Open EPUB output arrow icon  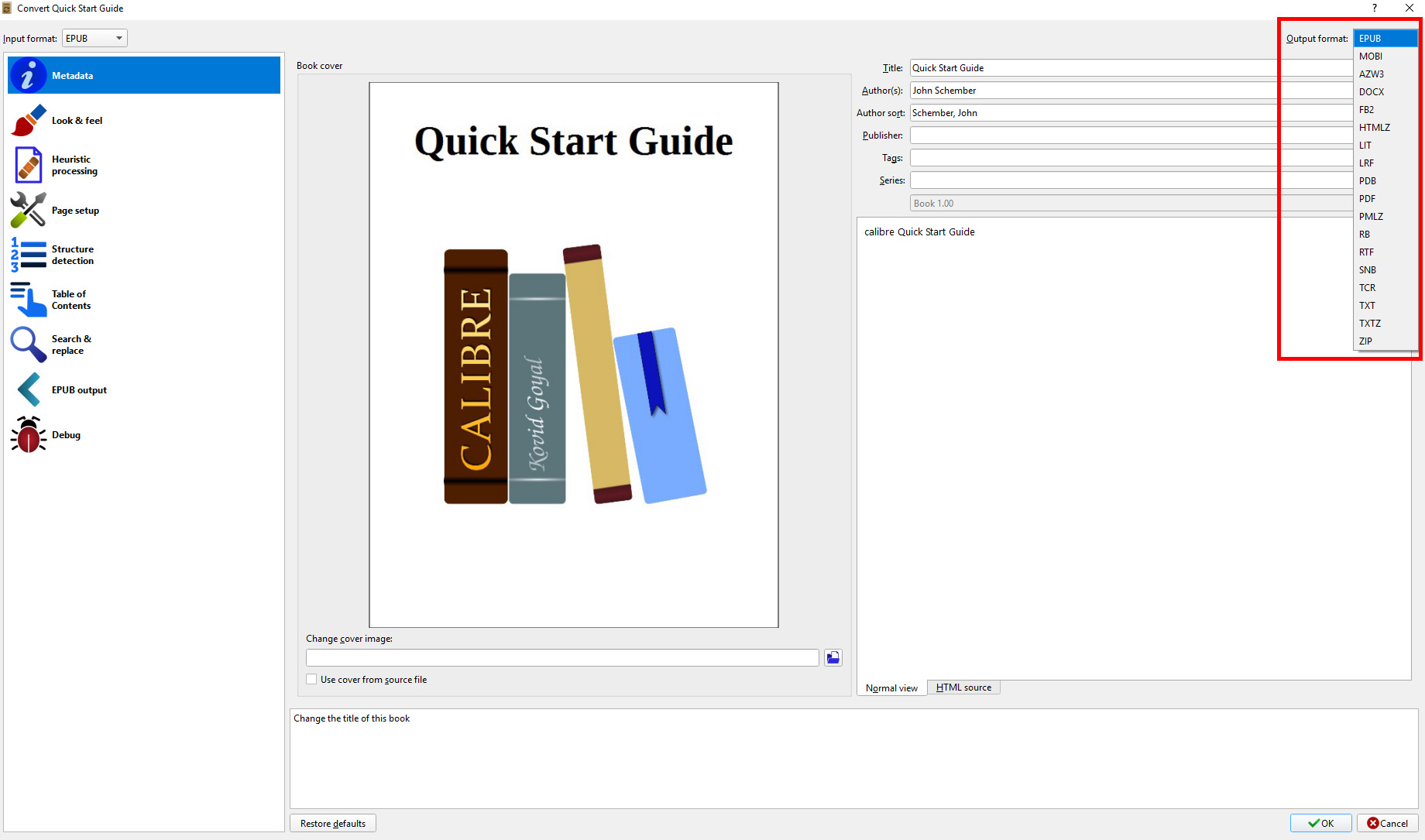pos(29,389)
